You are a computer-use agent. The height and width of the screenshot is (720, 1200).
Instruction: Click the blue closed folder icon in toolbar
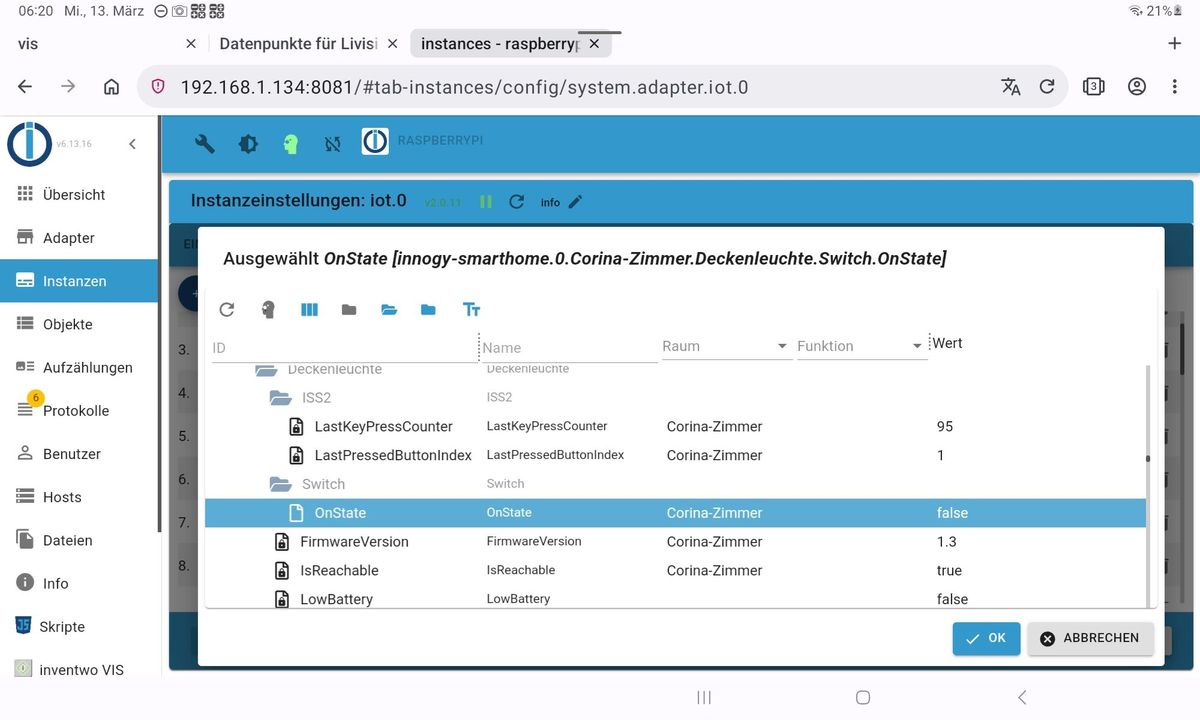point(428,310)
